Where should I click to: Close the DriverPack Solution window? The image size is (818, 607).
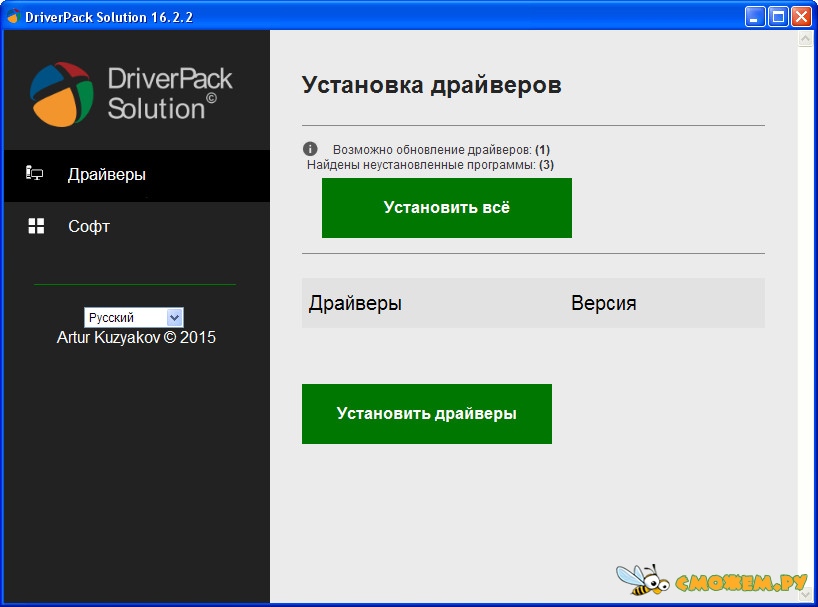[801, 17]
